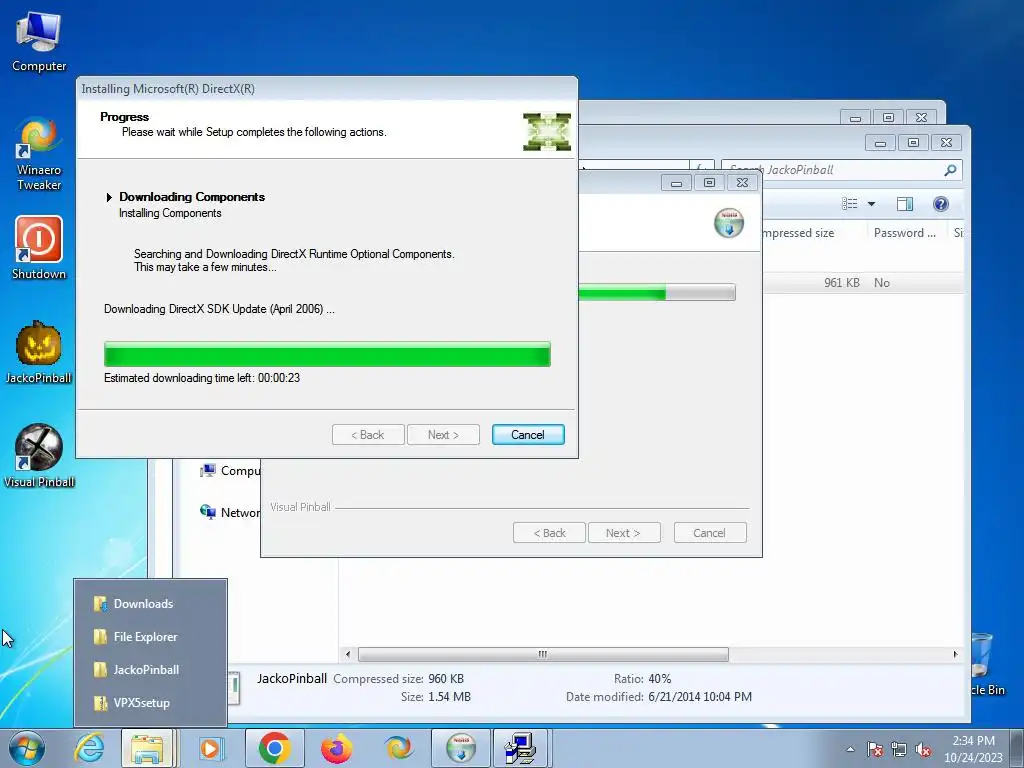Click the Explorer help question mark icon
The image size is (1024, 768).
click(940, 204)
